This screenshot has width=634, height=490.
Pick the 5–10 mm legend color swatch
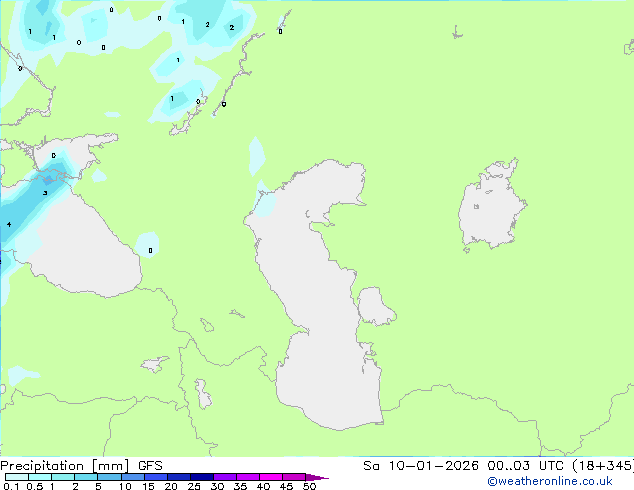pos(109,477)
